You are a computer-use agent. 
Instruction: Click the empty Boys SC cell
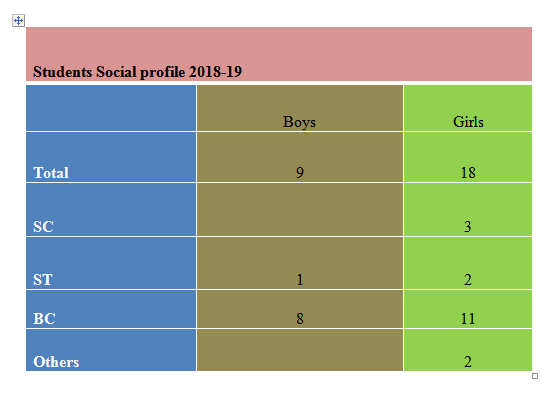(x=300, y=210)
